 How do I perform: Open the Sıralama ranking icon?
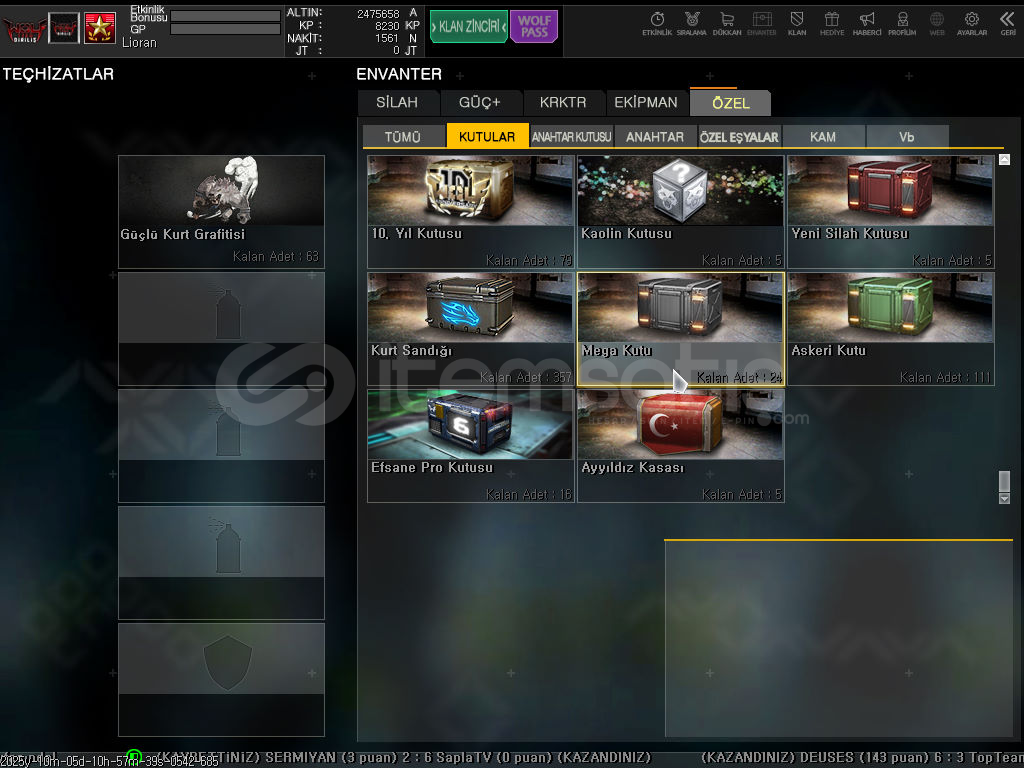(x=691, y=23)
